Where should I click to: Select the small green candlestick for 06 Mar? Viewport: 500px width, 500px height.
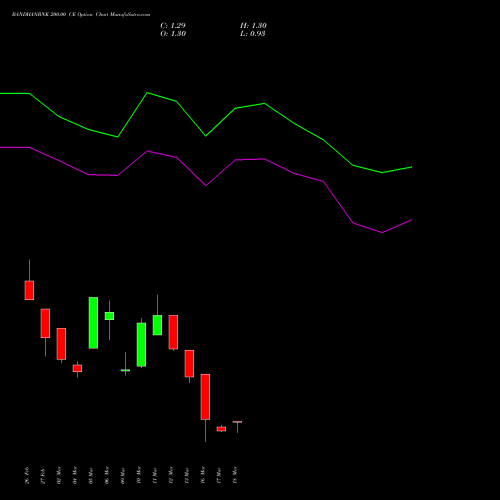(x=109, y=316)
